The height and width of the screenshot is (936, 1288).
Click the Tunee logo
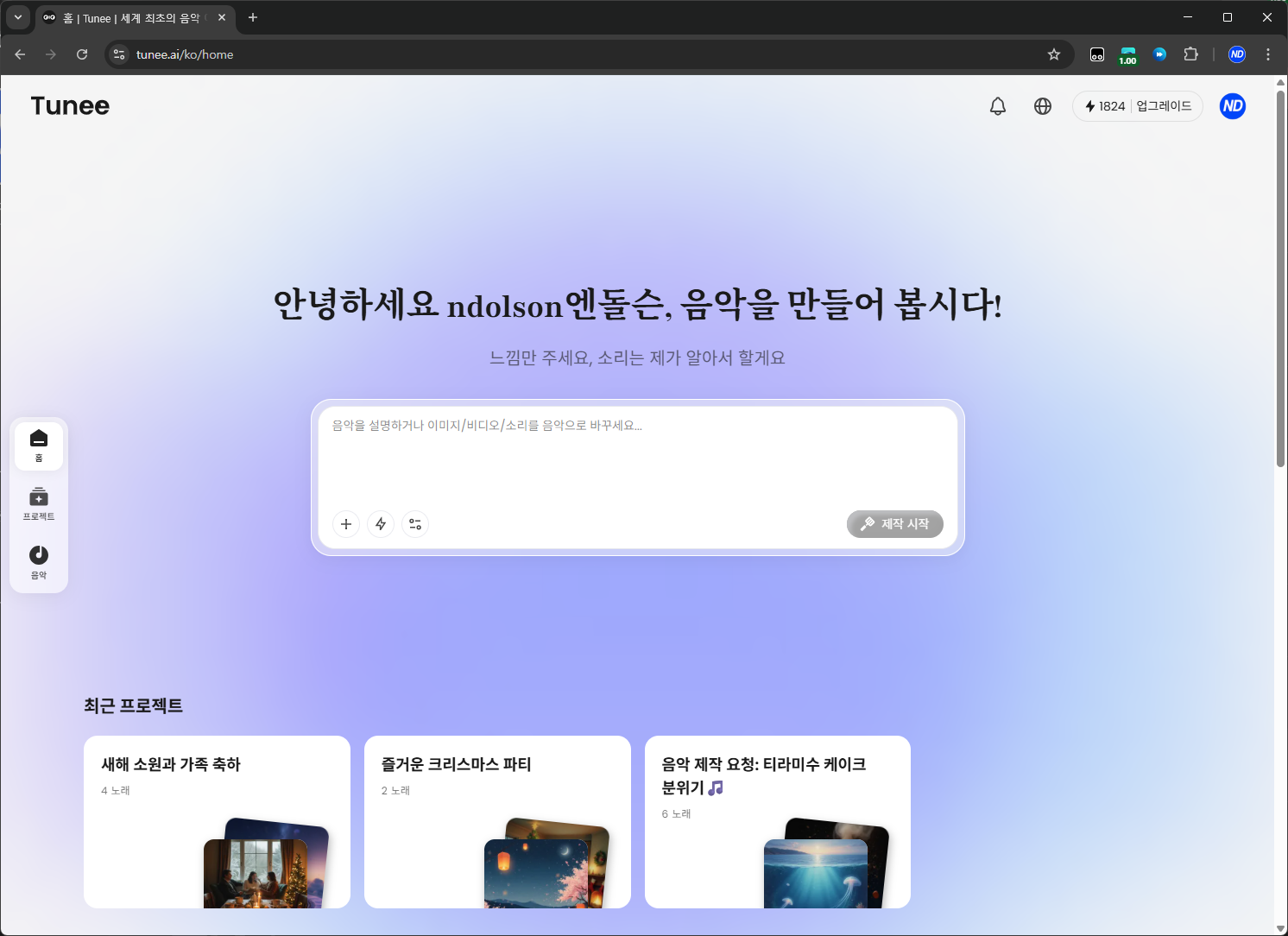pos(70,105)
